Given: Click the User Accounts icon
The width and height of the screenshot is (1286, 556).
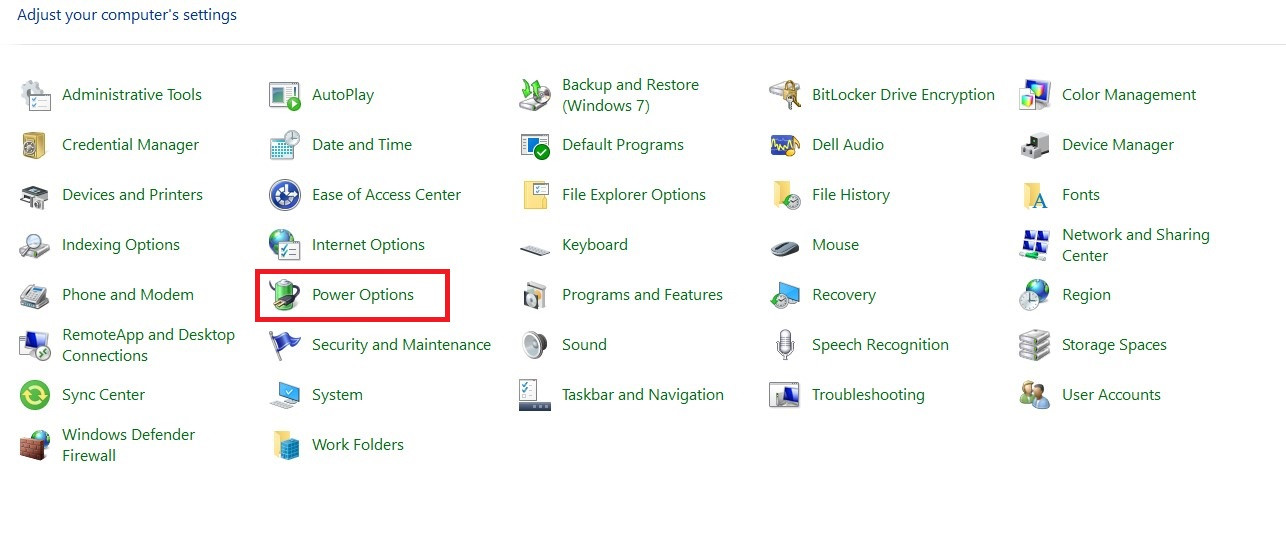Looking at the screenshot, I should pos(1035,395).
